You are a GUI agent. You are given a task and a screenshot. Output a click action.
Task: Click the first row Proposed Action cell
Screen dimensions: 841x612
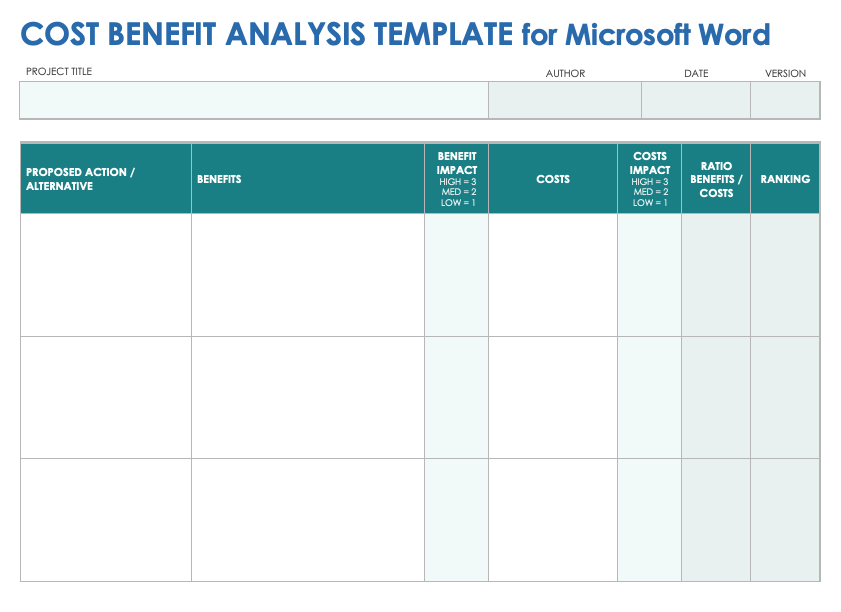coord(106,275)
